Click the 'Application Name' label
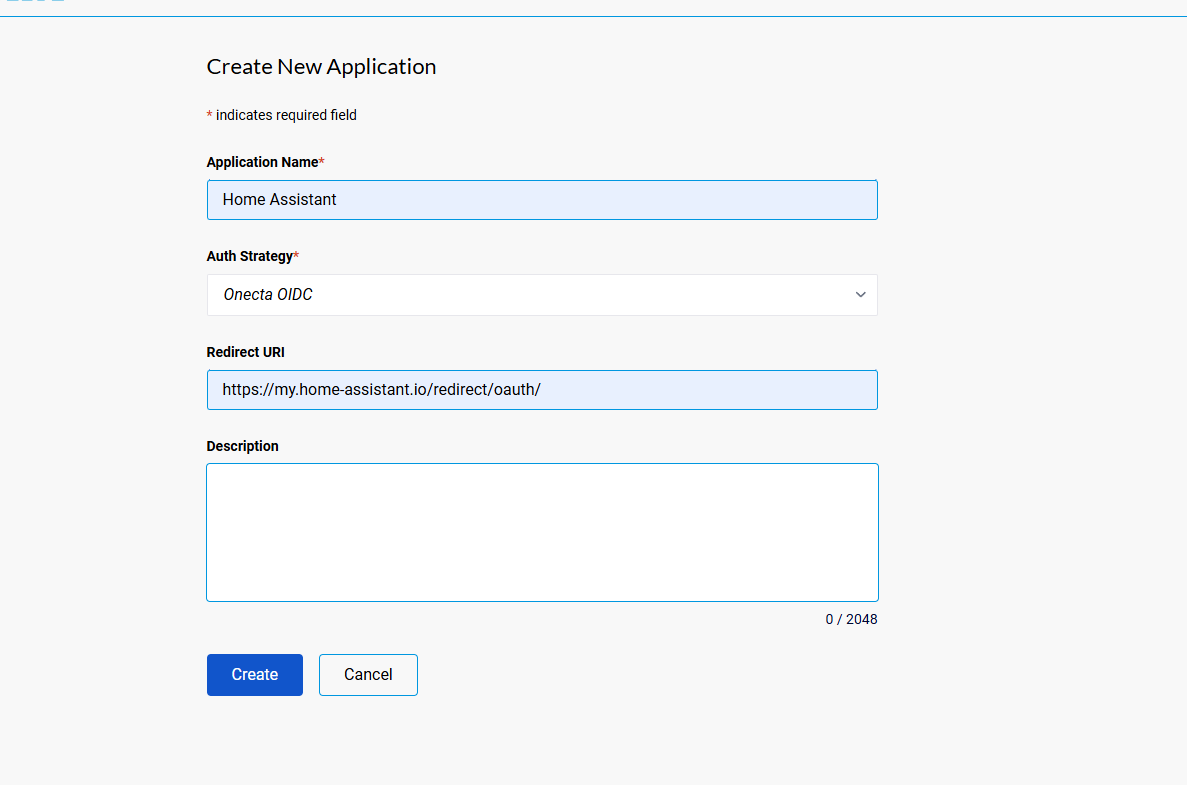Image resolution: width=1187 pixels, height=785 pixels. [263, 162]
